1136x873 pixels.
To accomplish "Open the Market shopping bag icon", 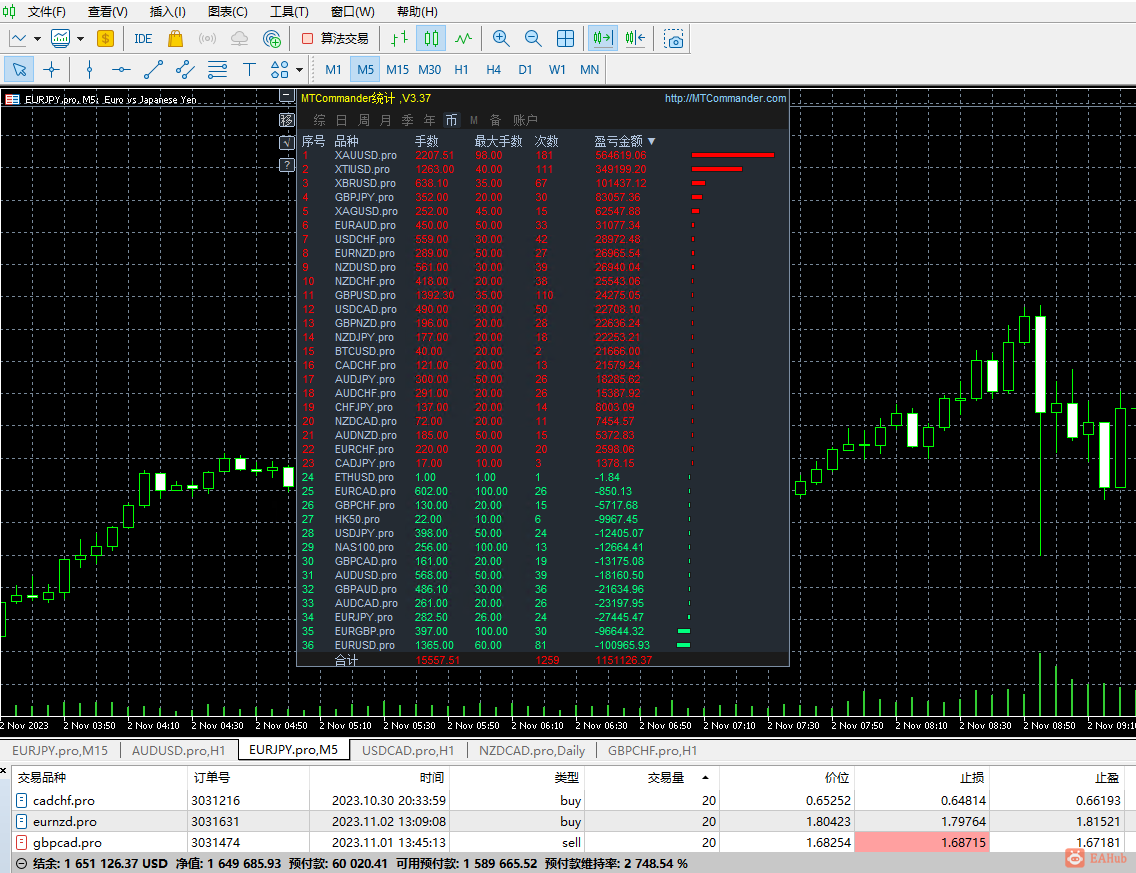I will (175, 38).
